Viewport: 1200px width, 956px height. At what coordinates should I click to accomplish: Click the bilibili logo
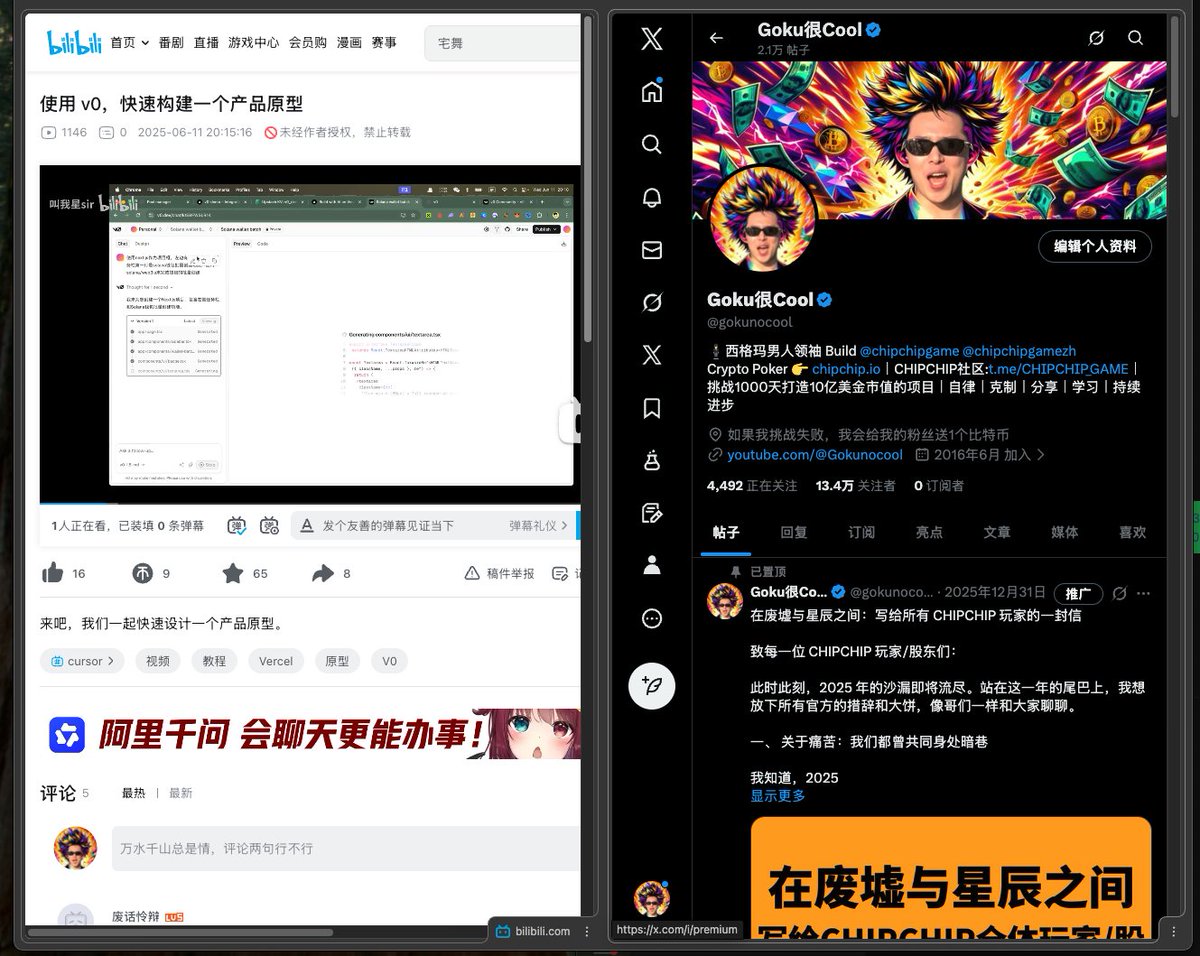click(x=72, y=42)
